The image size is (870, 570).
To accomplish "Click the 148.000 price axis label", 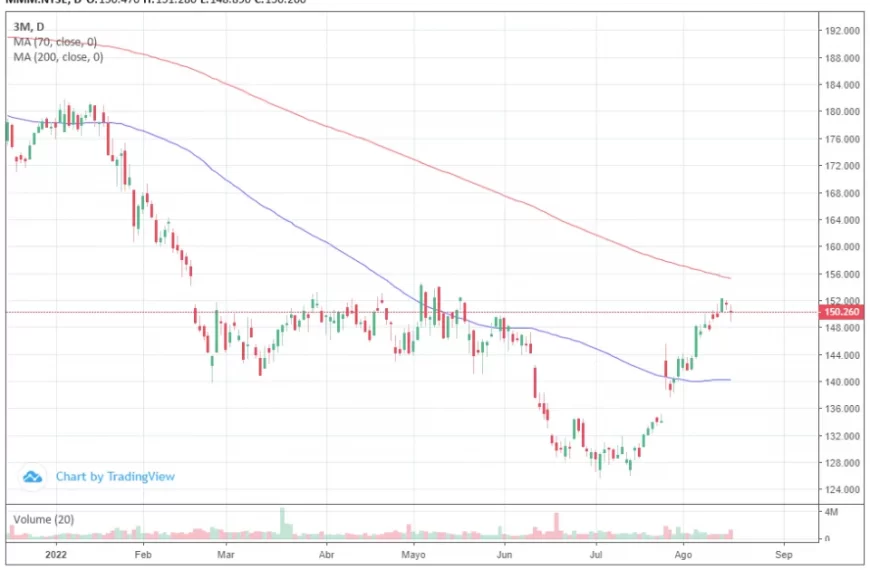I will tap(842, 327).
